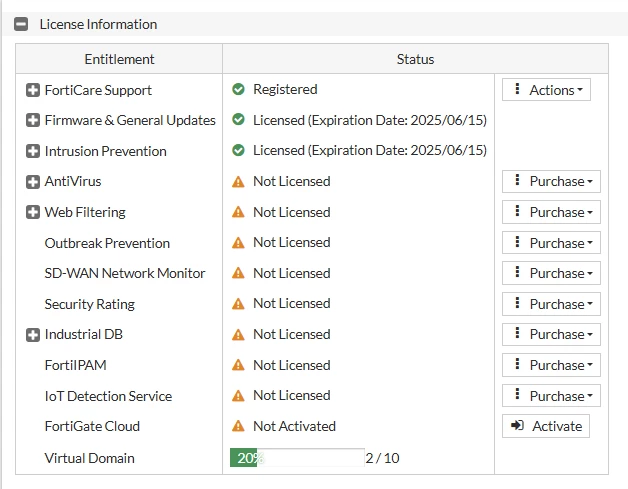Click the Entitlement column header
Image resolution: width=628 pixels, height=489 pixels.
tap(119, 59)
